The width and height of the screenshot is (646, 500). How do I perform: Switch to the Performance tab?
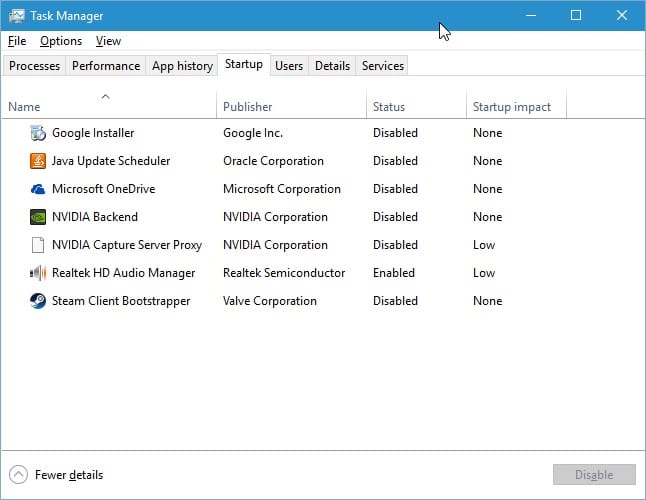(106, 66)
